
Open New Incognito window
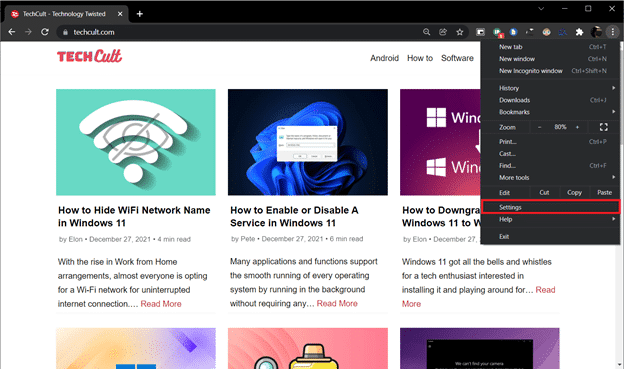click(x=550, y=71)
